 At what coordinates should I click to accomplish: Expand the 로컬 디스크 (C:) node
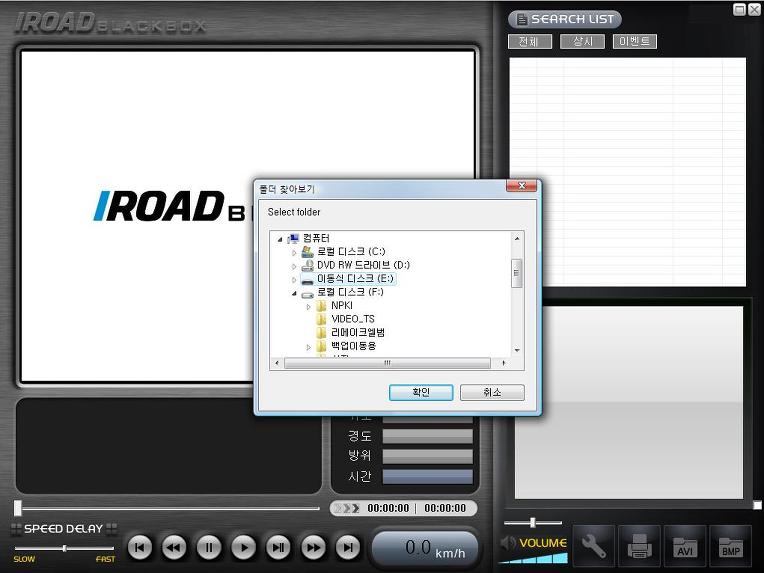click(x=294, y=252)
